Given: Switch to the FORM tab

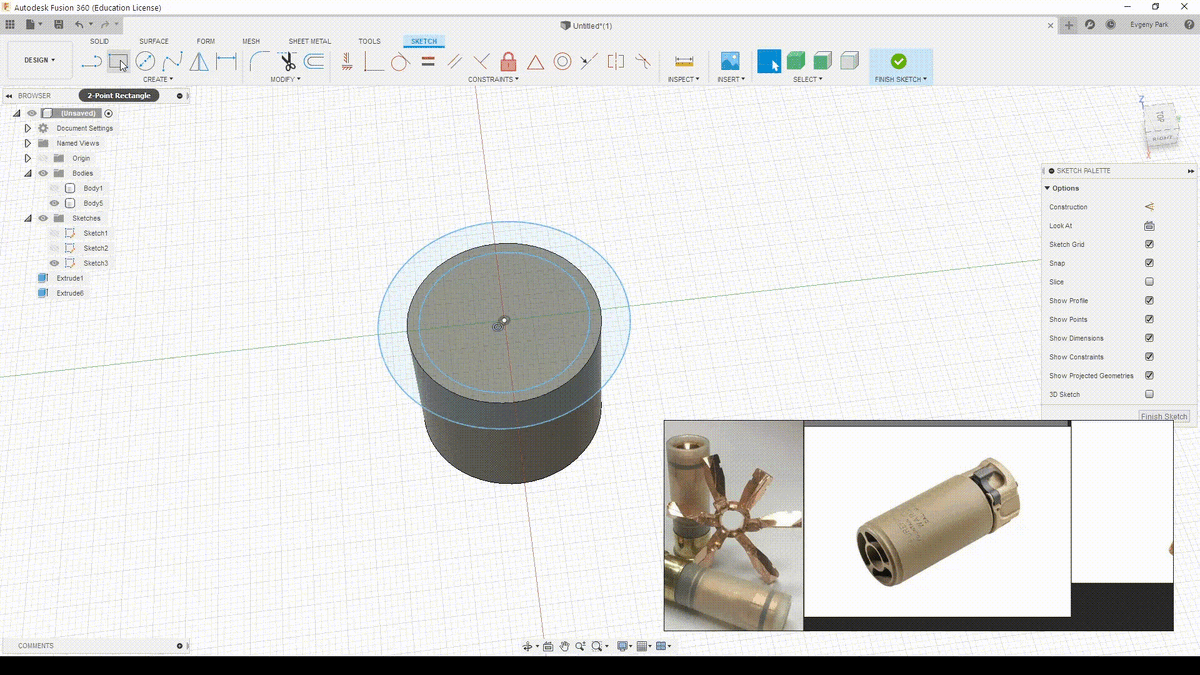Looking at the screenshot, I should [x=206, y=41].
